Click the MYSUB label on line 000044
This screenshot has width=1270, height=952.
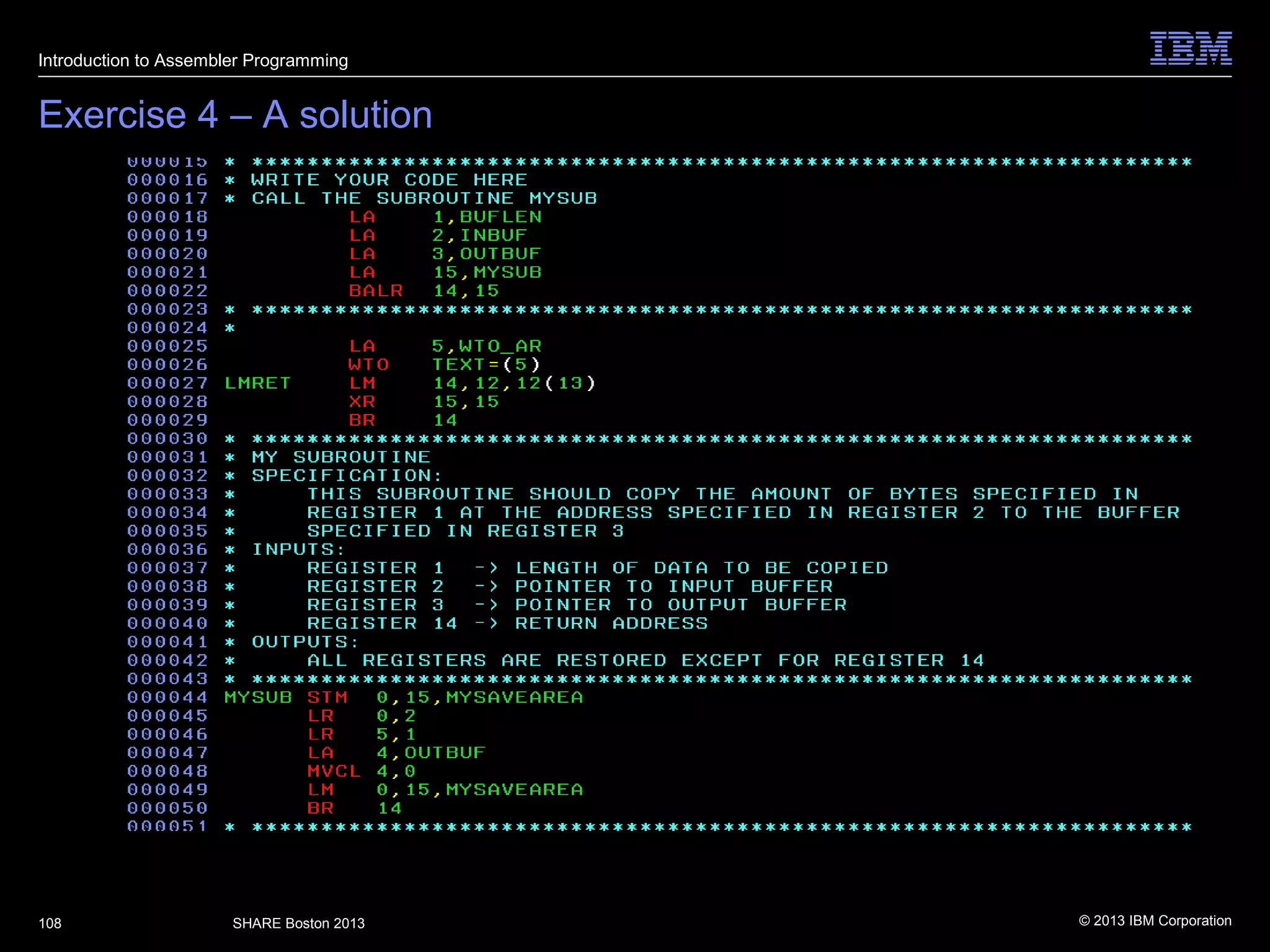258,697
